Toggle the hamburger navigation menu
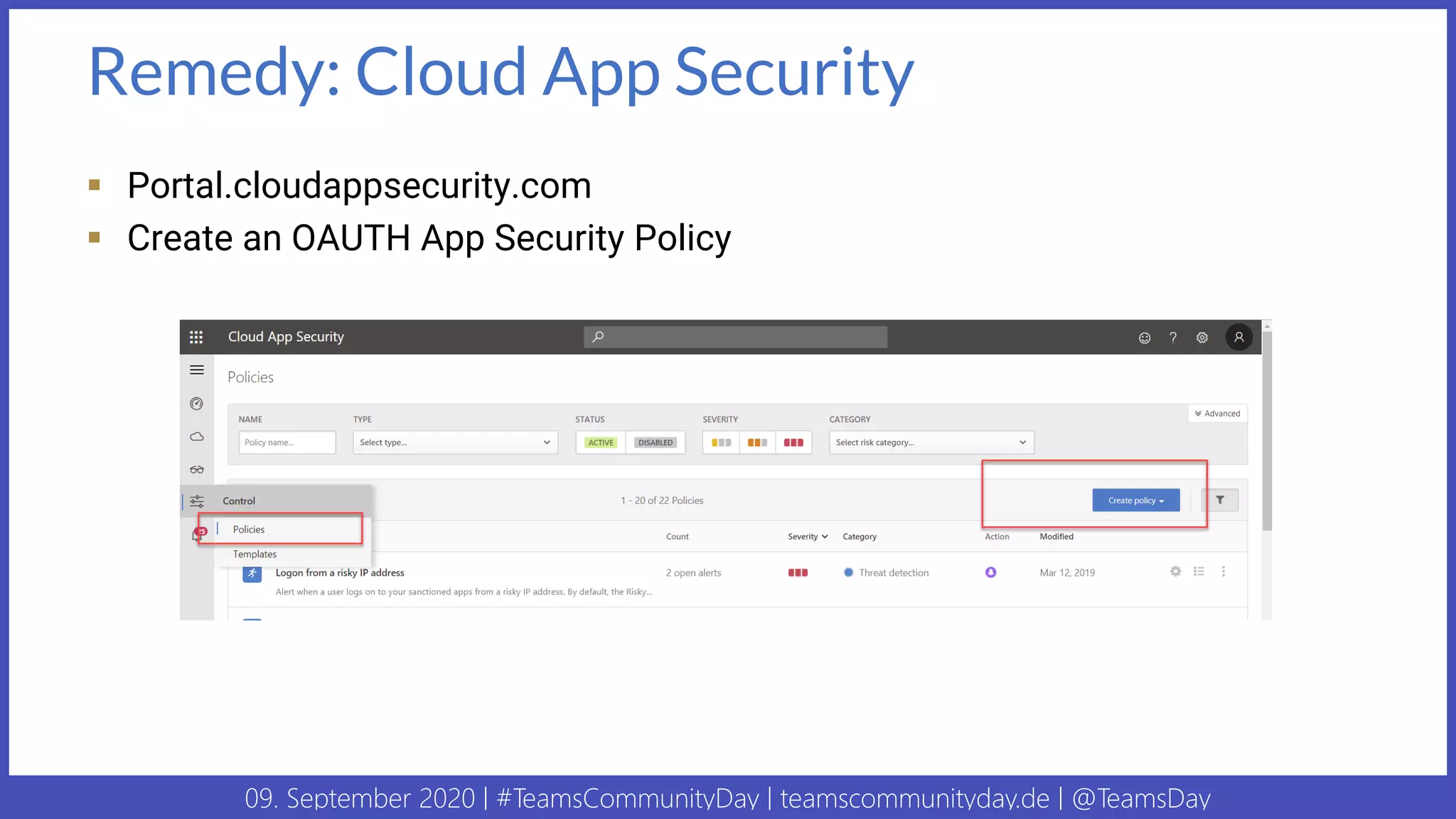This screenshot has width=1456, height=819. pyautogui.click(x=197, y=370)
